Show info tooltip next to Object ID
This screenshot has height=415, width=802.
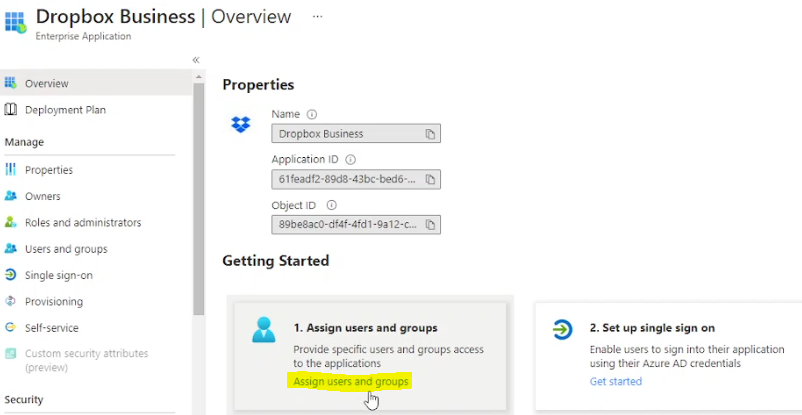(331, 205)
